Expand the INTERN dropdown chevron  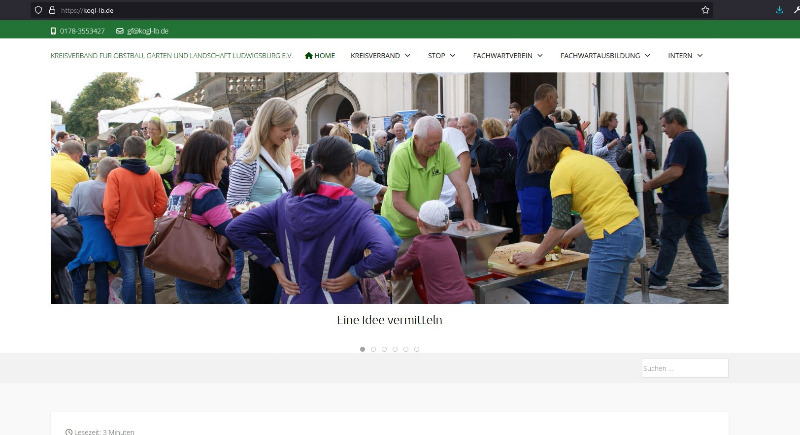[x=700, y=56]
